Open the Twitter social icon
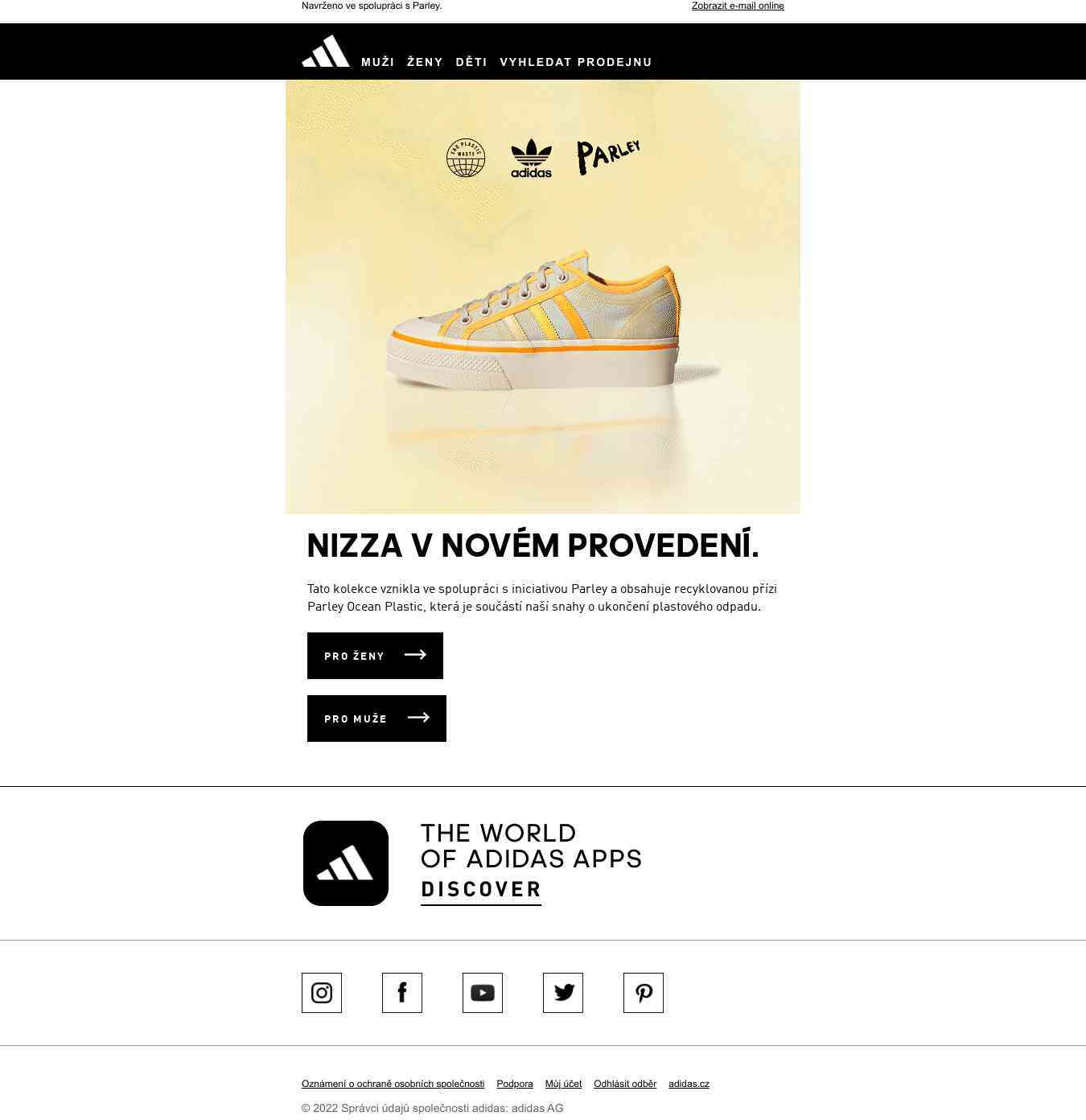This screenshot has height=1120, width=1086. [563, 993]
